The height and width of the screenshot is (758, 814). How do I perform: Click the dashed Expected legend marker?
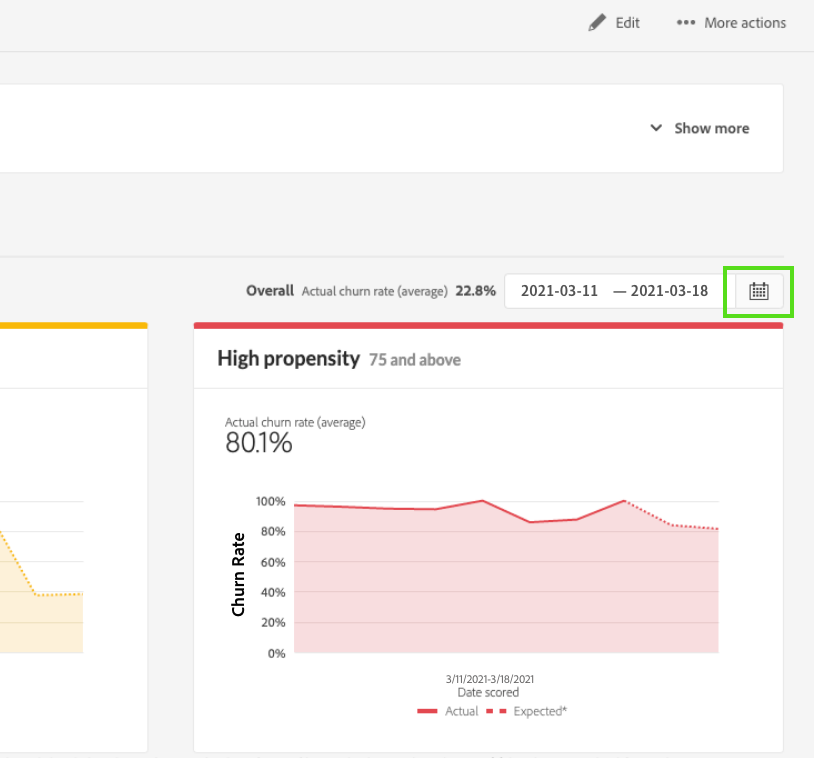(496, 711)
